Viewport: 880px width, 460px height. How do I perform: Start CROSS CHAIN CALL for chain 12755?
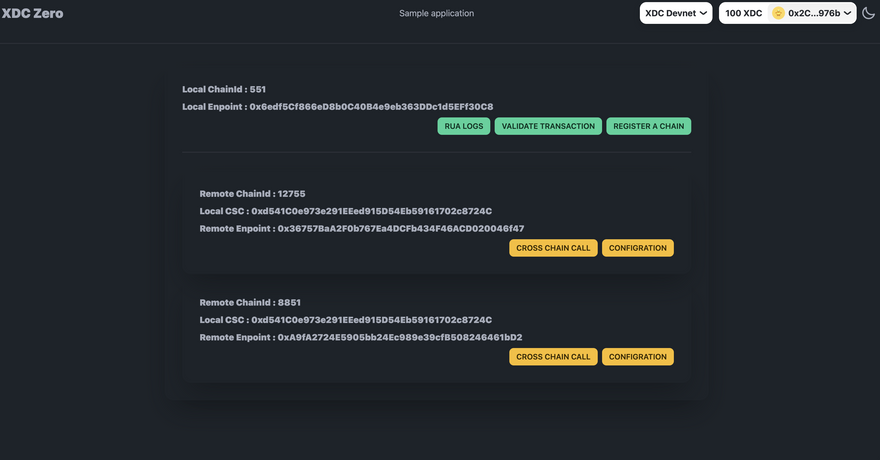[x=553, y=248]
